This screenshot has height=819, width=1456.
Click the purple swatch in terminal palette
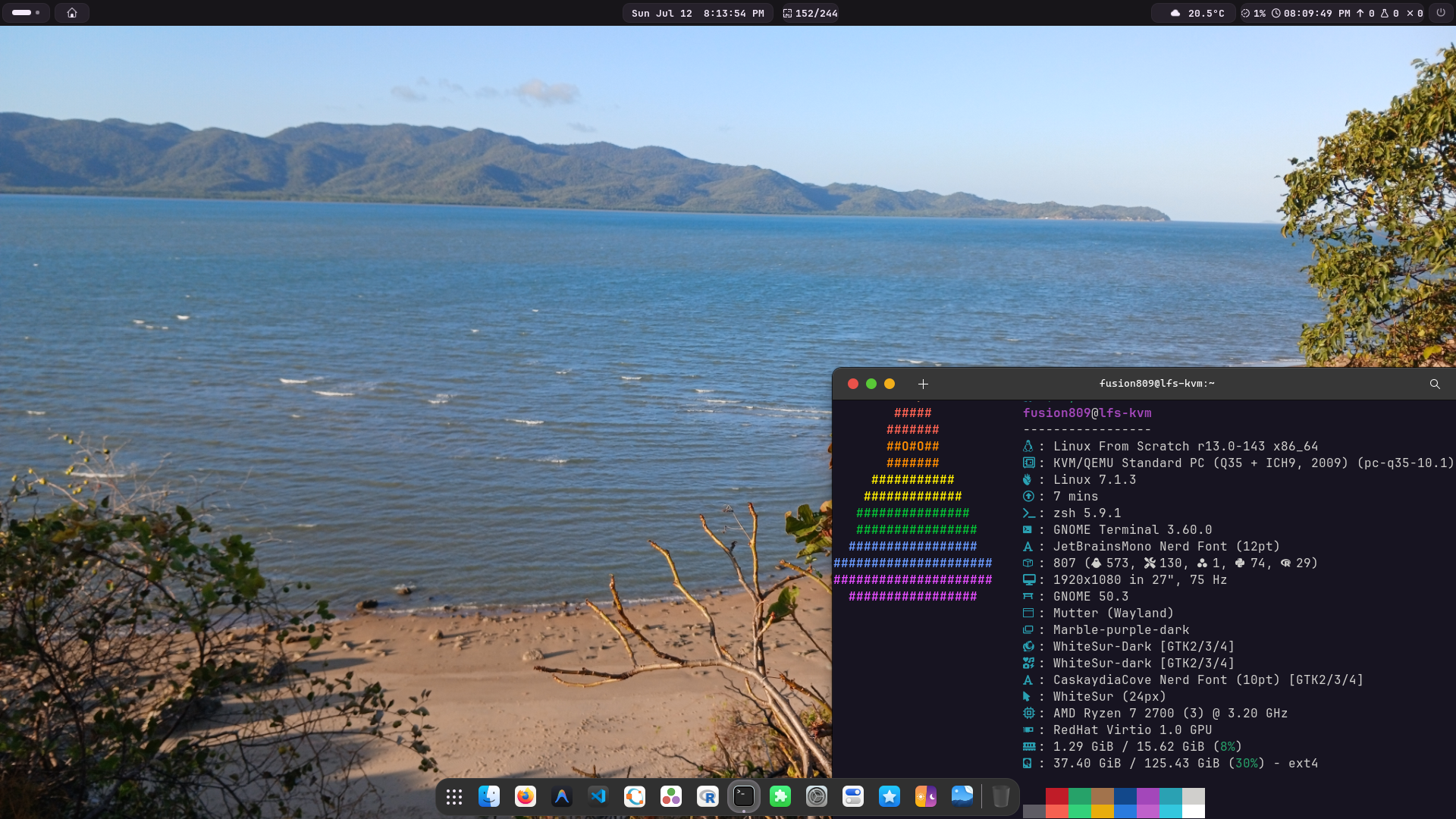1148,796
